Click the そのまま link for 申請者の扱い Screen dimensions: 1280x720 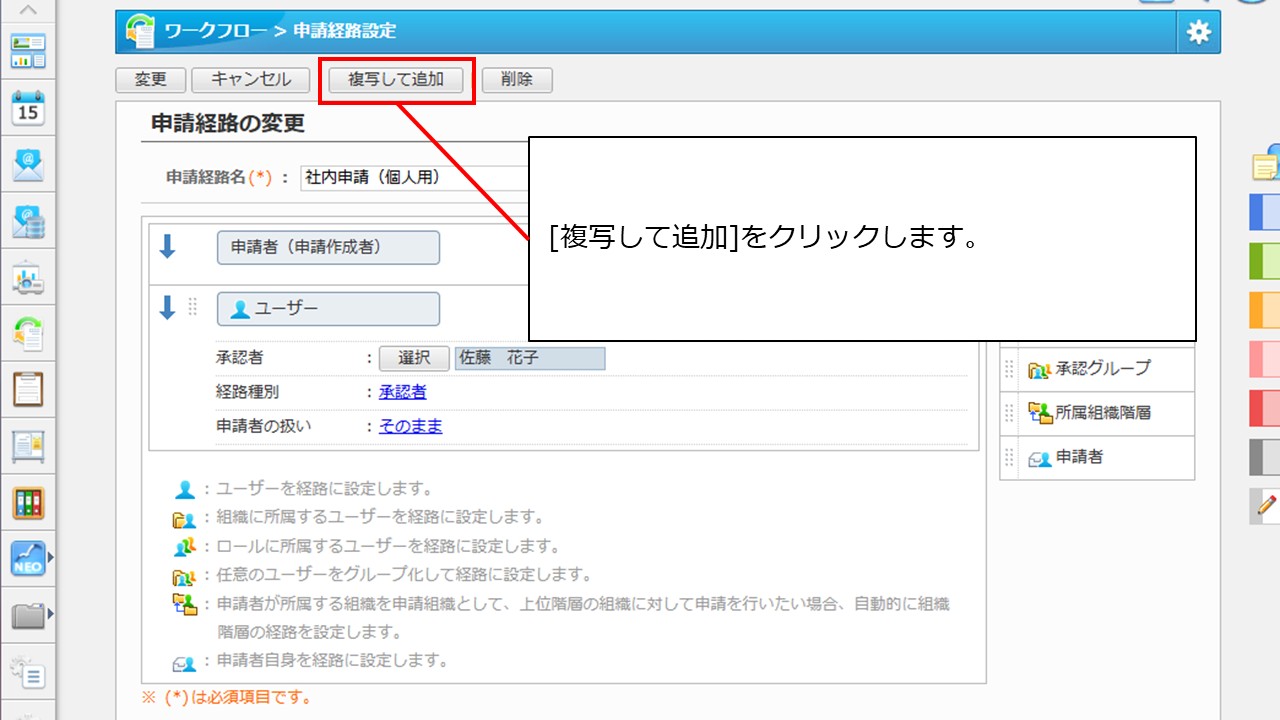[411, 426]
